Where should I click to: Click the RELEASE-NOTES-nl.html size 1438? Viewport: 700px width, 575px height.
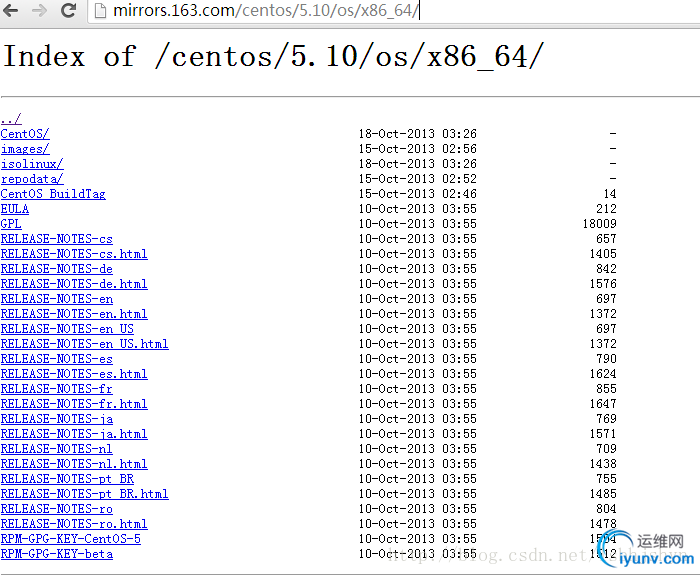[603, 464]
